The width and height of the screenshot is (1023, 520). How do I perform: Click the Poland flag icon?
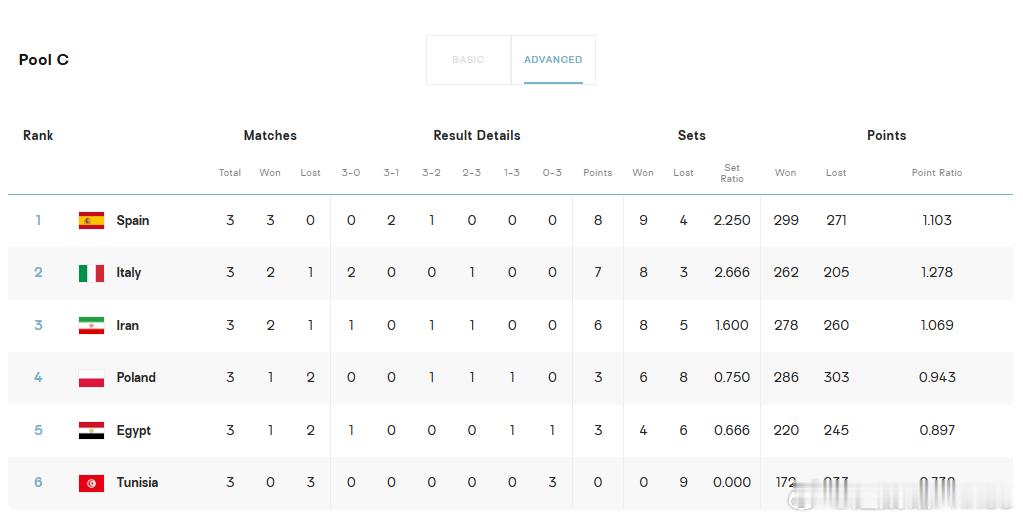click(x=91, y=378)
